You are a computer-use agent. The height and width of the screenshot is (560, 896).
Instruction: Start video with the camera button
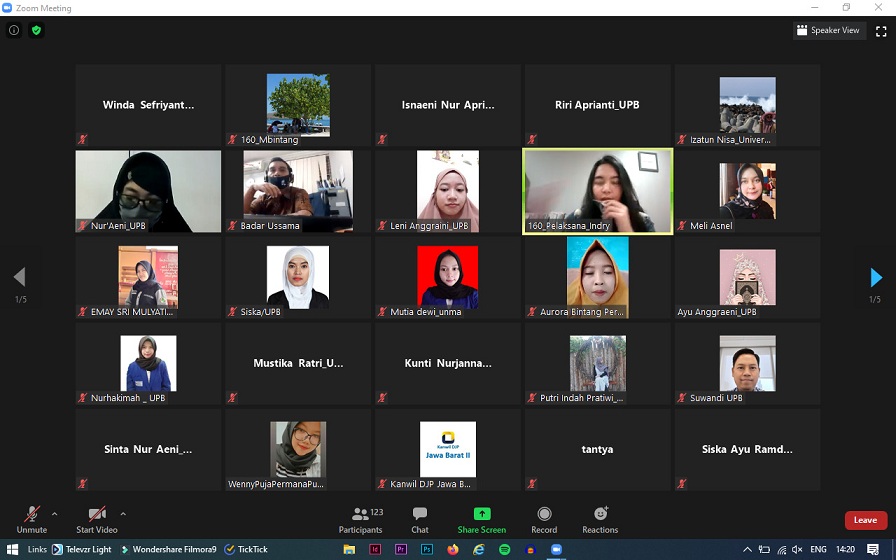coord(97,517)
